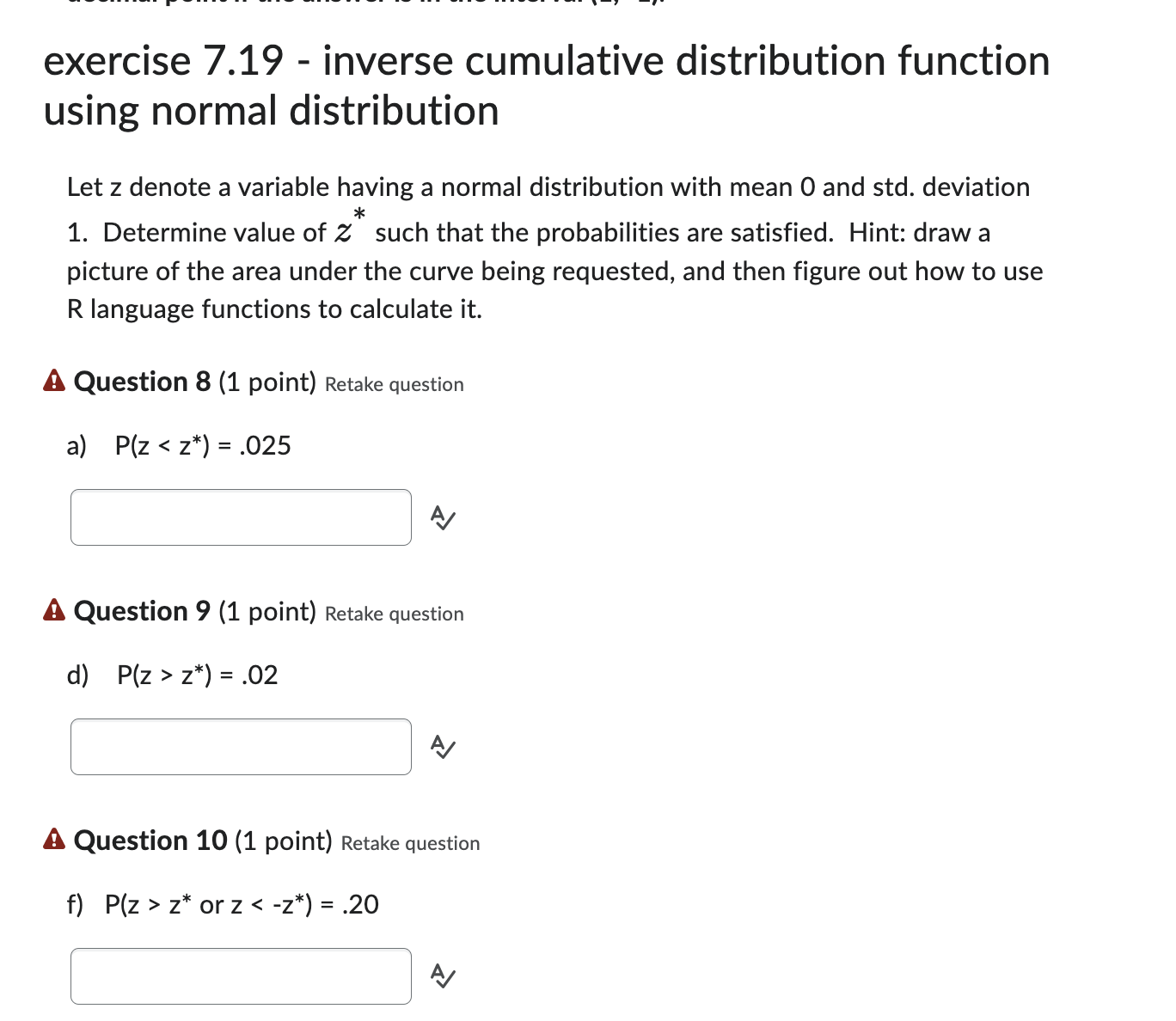
Task: Click the asterisk superscript on the z symbol
Action: point(358,213)
